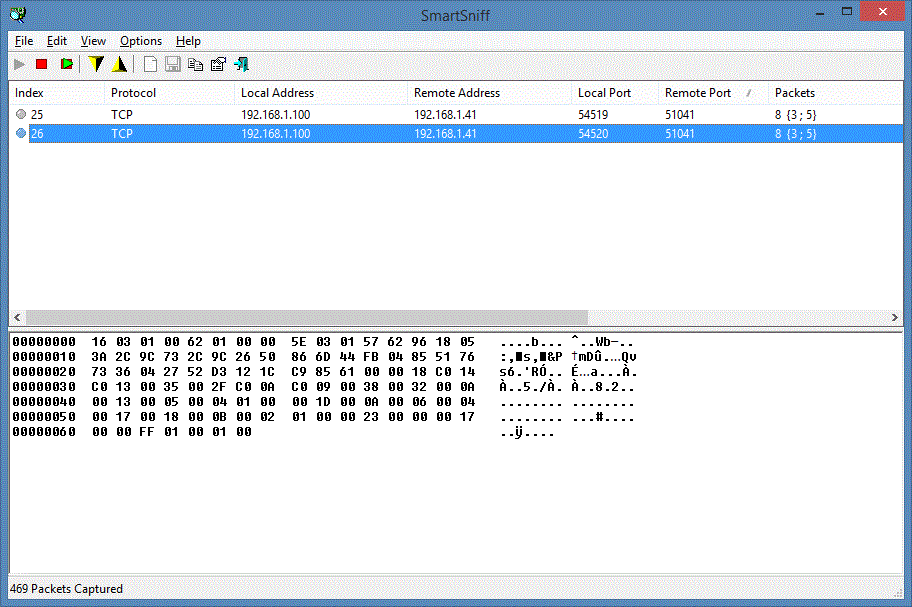Viewport: 912px width, 607px height.
Task: Click the status bullet for row 26
Action: tap(21, 133)
